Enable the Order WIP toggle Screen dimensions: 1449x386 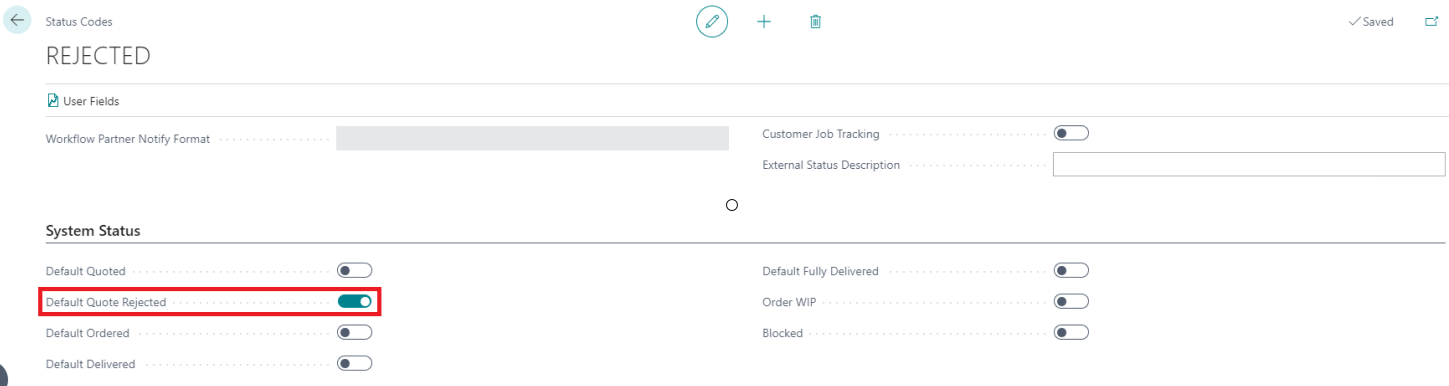(1071, 301)
